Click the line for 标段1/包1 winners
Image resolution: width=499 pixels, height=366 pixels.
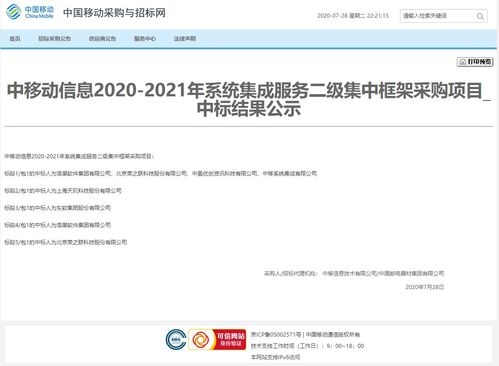pos(160,173)
